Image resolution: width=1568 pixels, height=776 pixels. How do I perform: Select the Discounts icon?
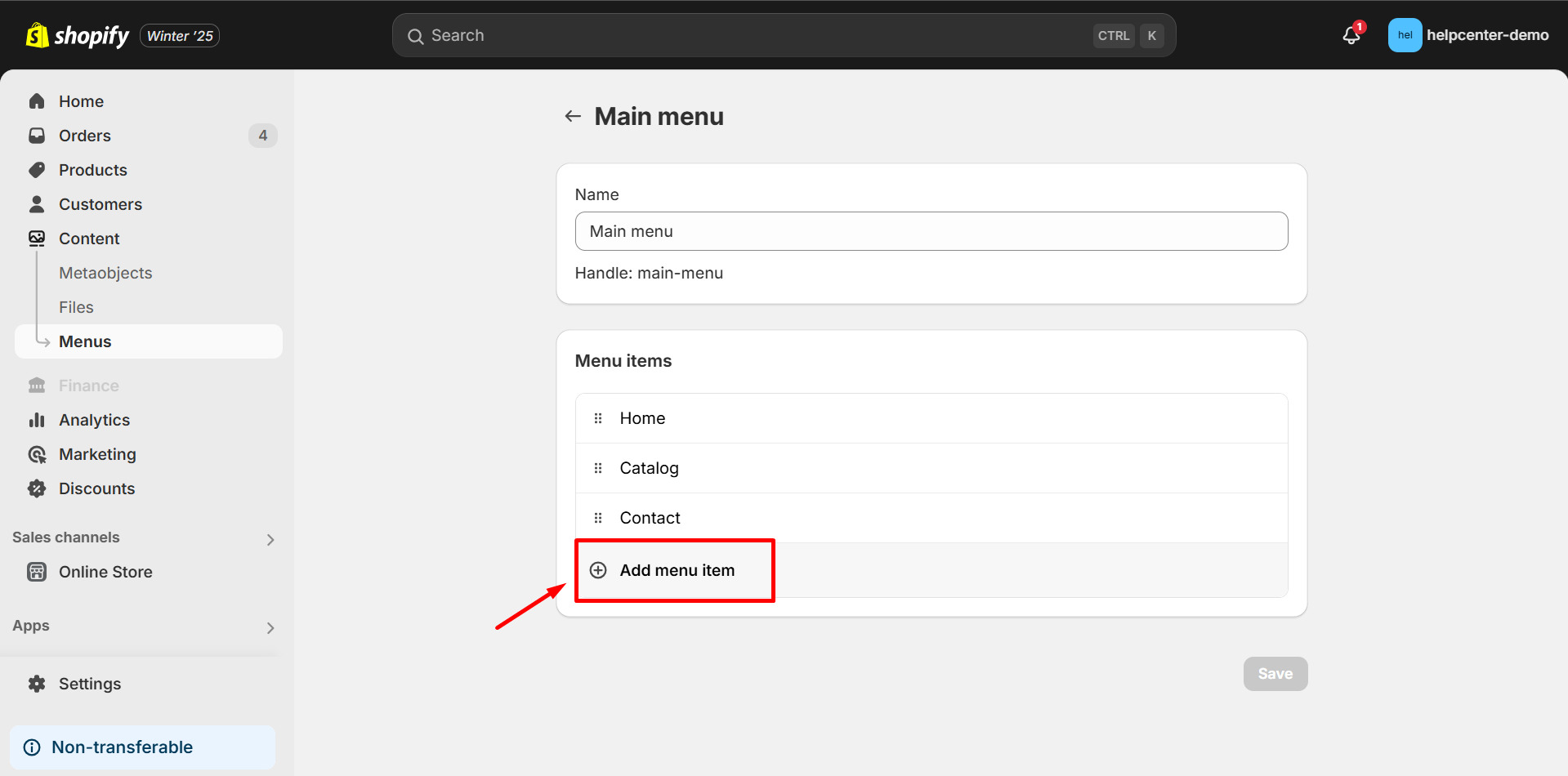[37, 488]
